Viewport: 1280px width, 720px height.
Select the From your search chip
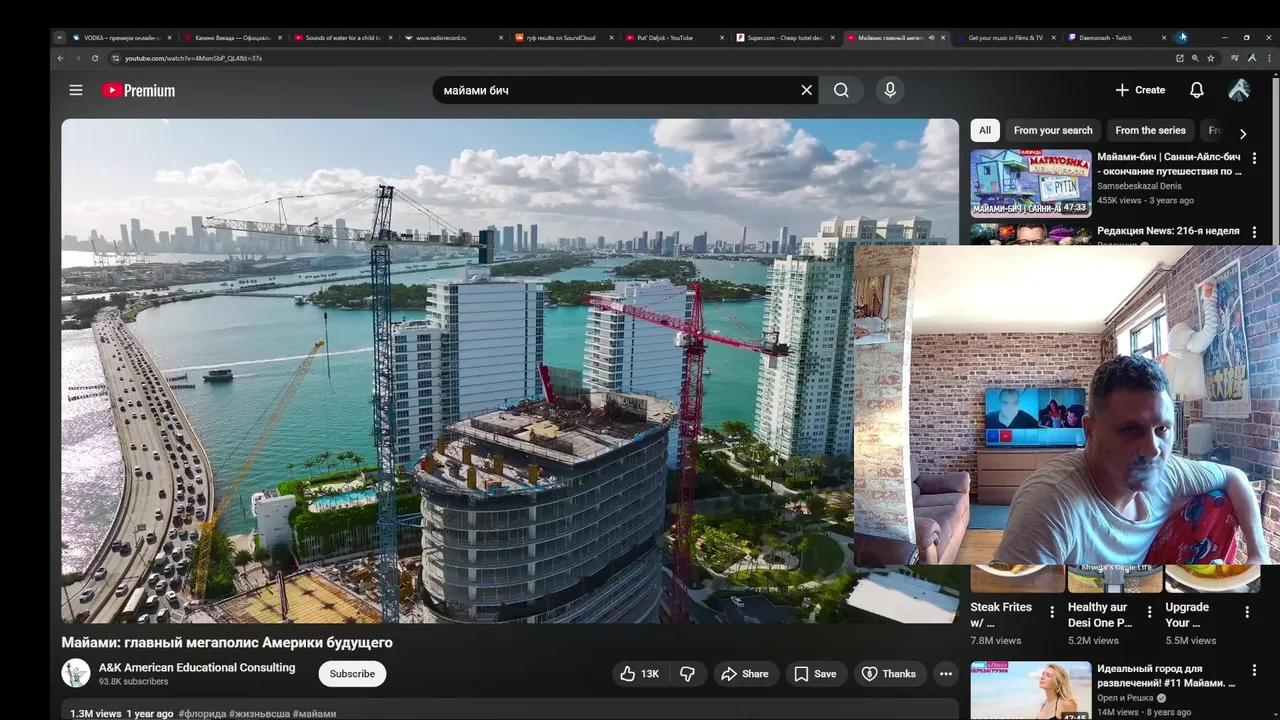coord(1053,130)
